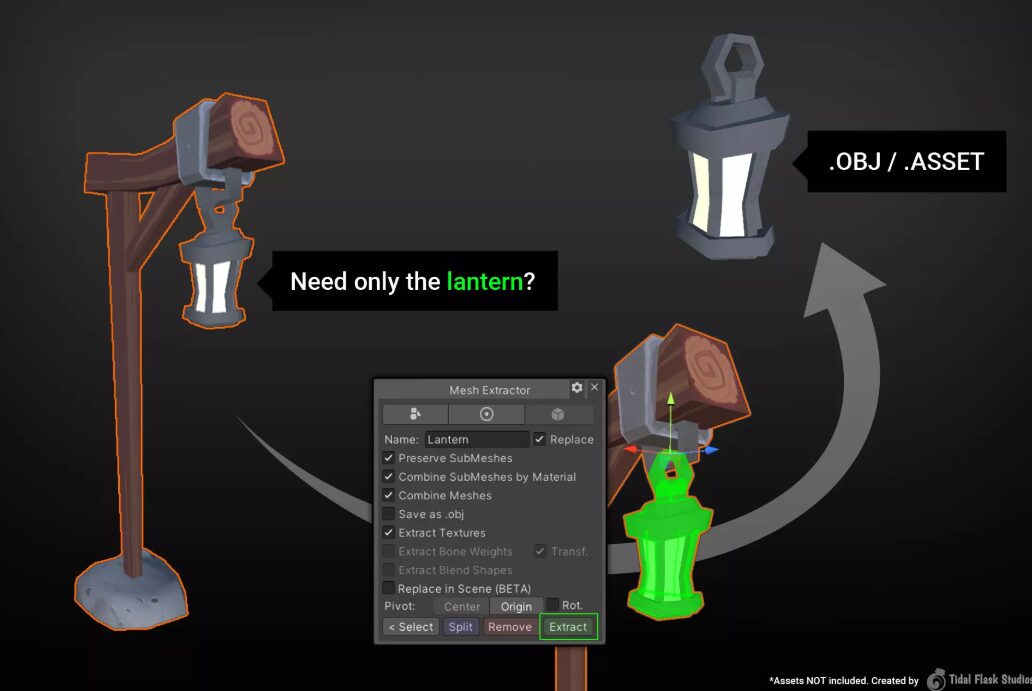This screenshot has width=1032, height=691.
Task: Enable Save as .obj checkbox
Action: pyautogui.click(x=389, y=514)
